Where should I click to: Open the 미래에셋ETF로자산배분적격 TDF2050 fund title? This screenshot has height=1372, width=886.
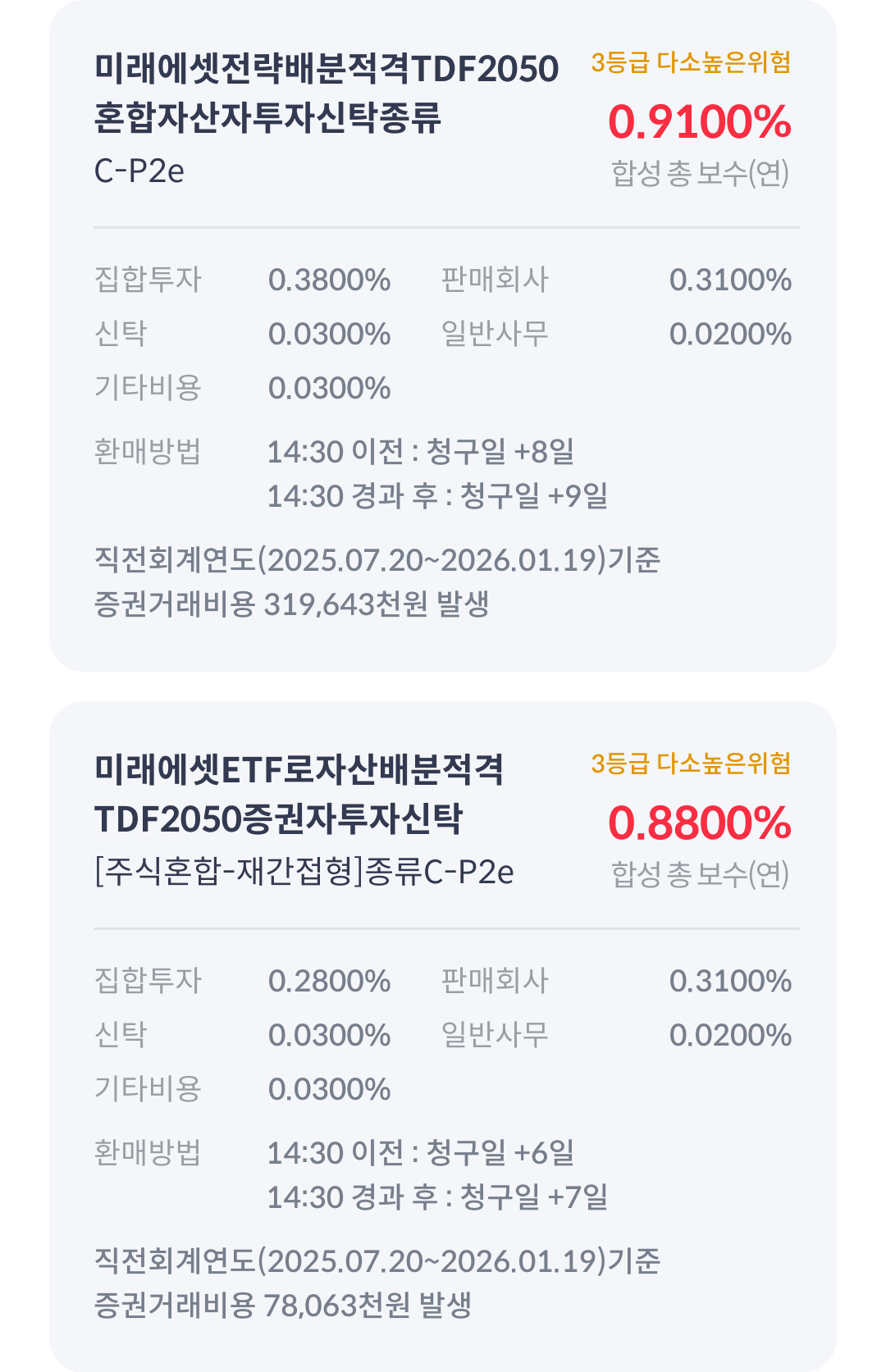(x=299, y=794)
